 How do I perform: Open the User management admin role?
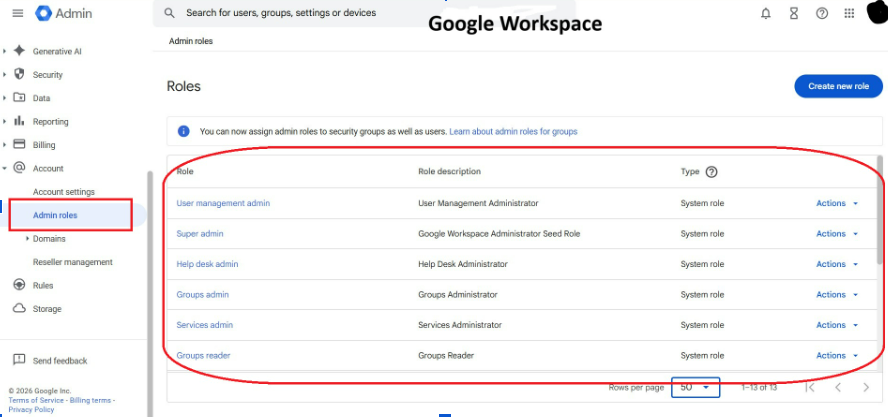(223, 203)
